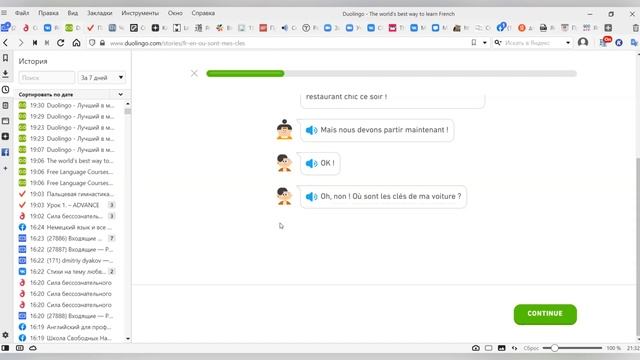Close the Duolingo story with X
The height and width of the screenshot is (360, 640).
(x=194, y=73)
